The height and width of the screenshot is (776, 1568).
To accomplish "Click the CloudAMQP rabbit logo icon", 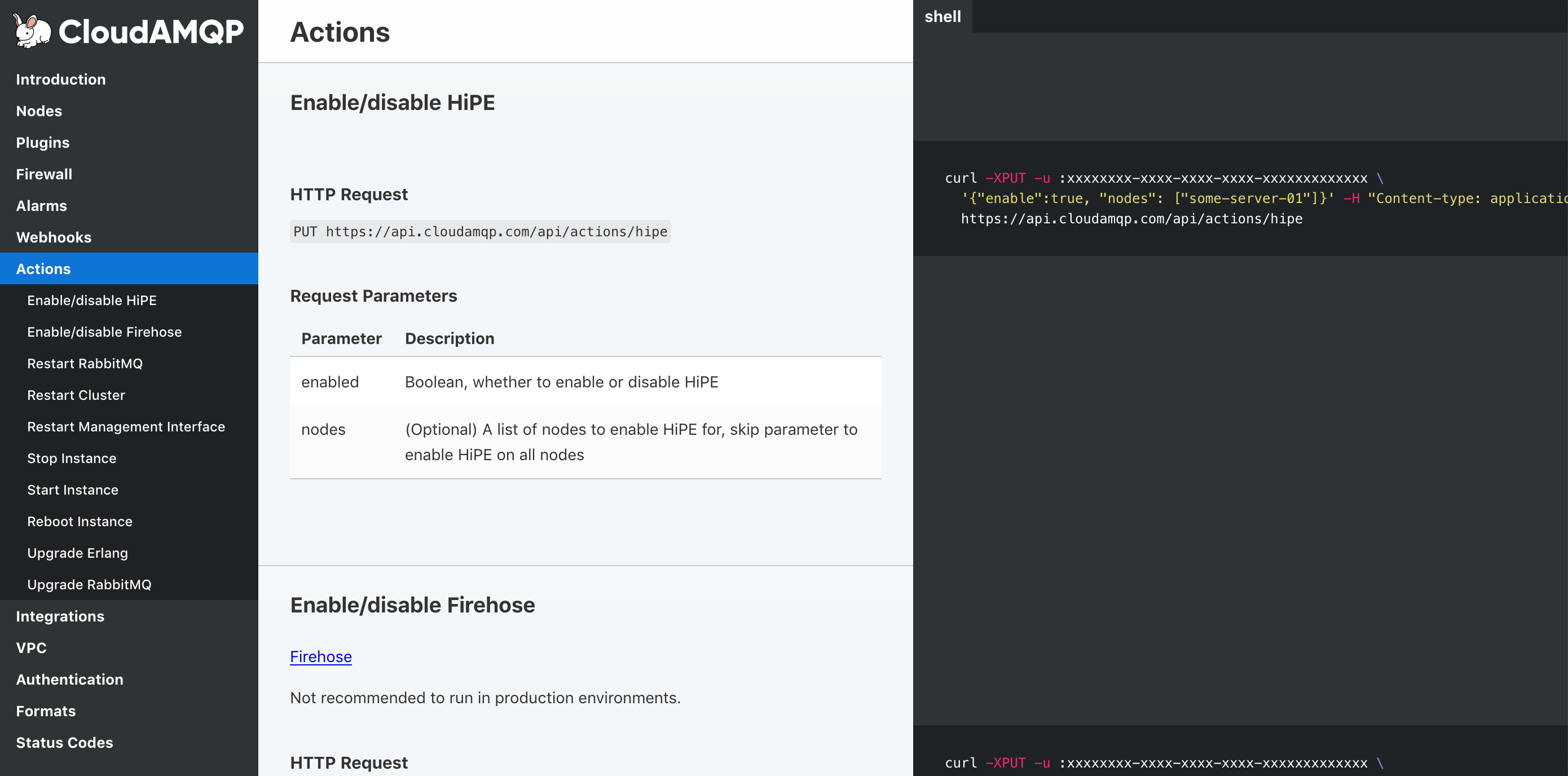I will 32,30.
